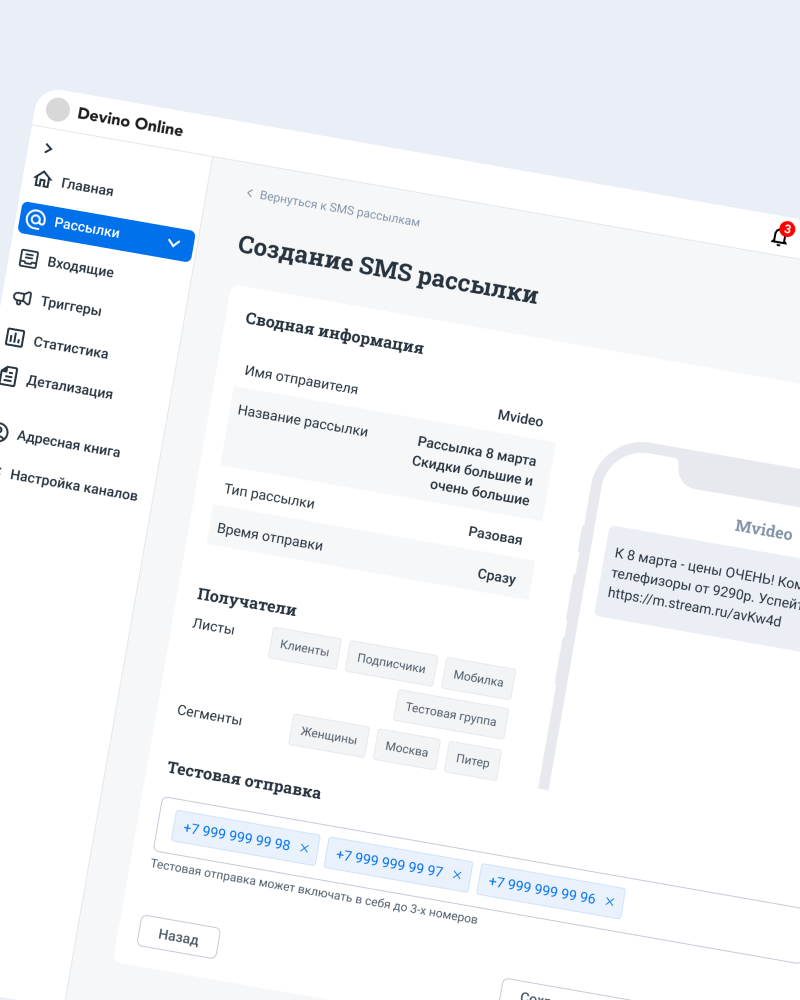The image size is (800, 1000).
Task: Open the Детализация page
Action: [x=70, y=386]
